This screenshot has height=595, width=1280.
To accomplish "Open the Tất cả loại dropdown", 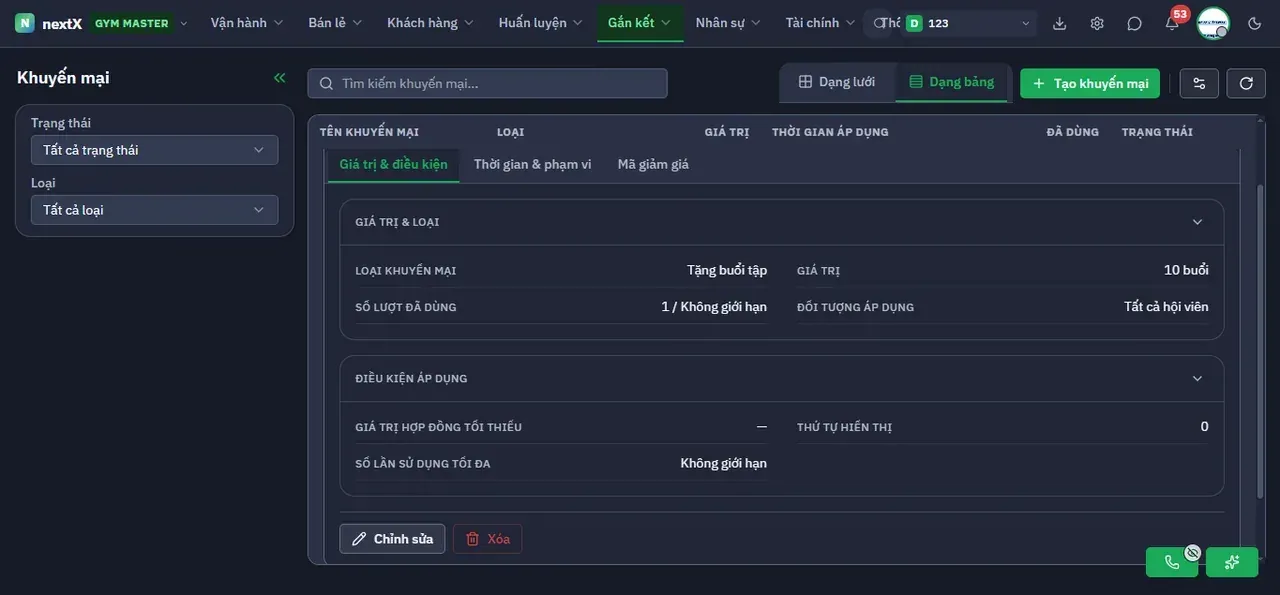I will tap(154, 210).
